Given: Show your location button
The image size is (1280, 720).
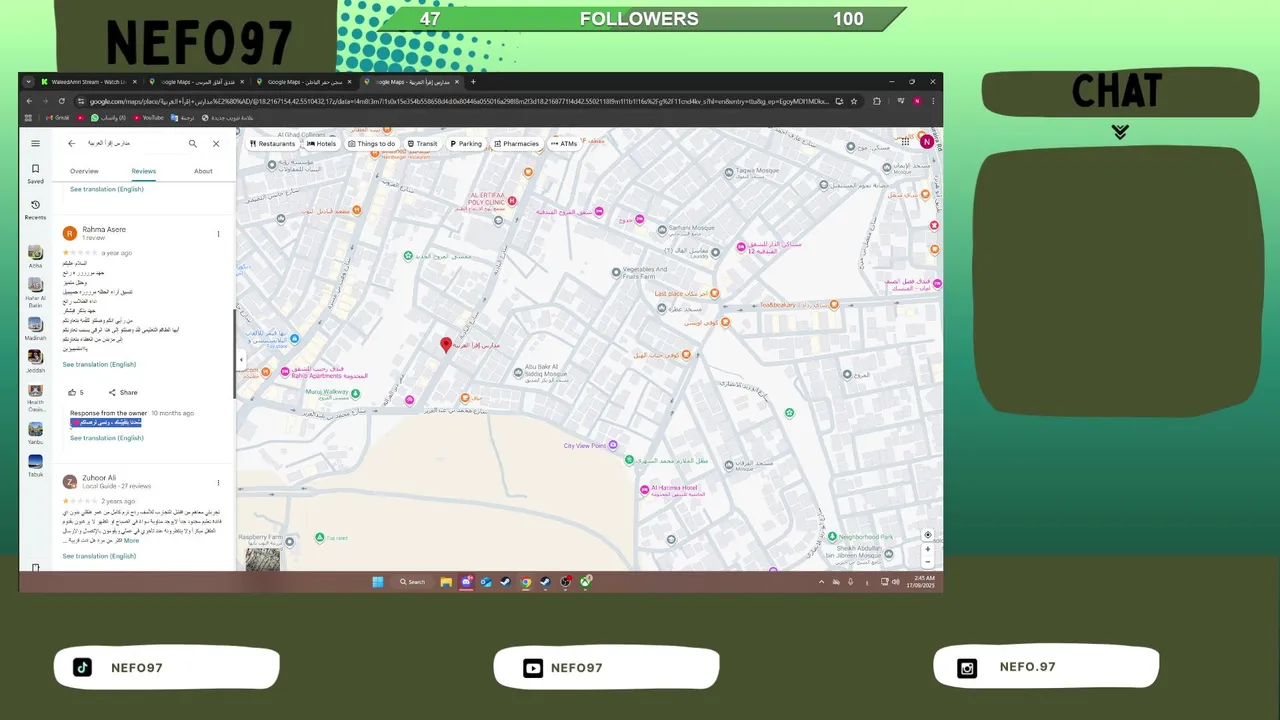Looking at the screenshot, I should (927, 535).
